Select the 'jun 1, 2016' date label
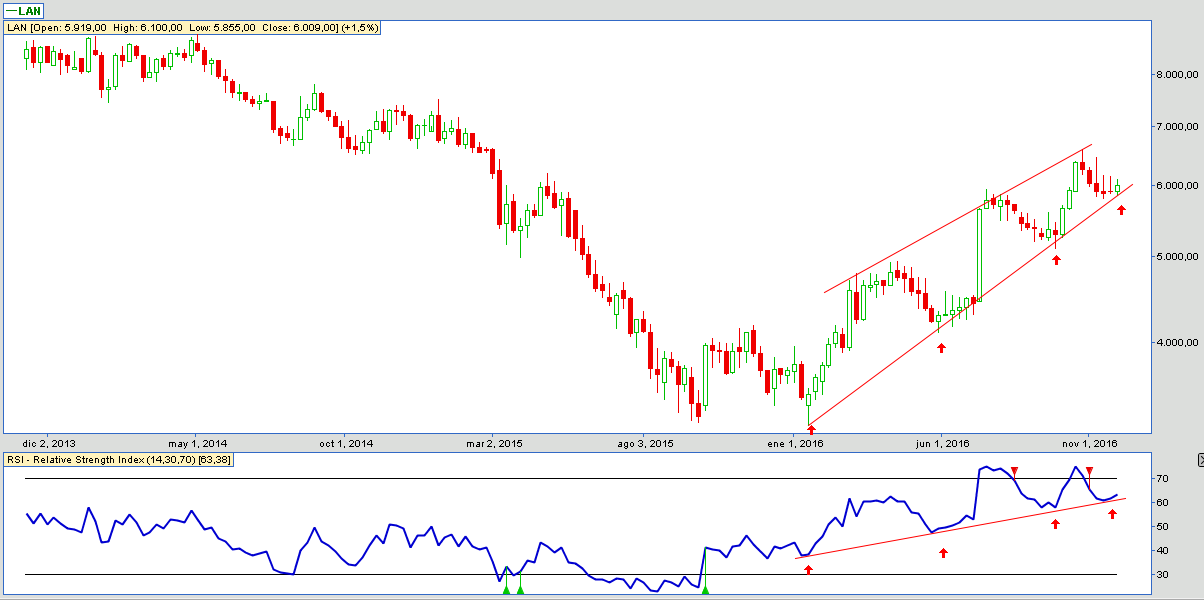This screenshot has width=1204, height=600. [x=942, y=443]
